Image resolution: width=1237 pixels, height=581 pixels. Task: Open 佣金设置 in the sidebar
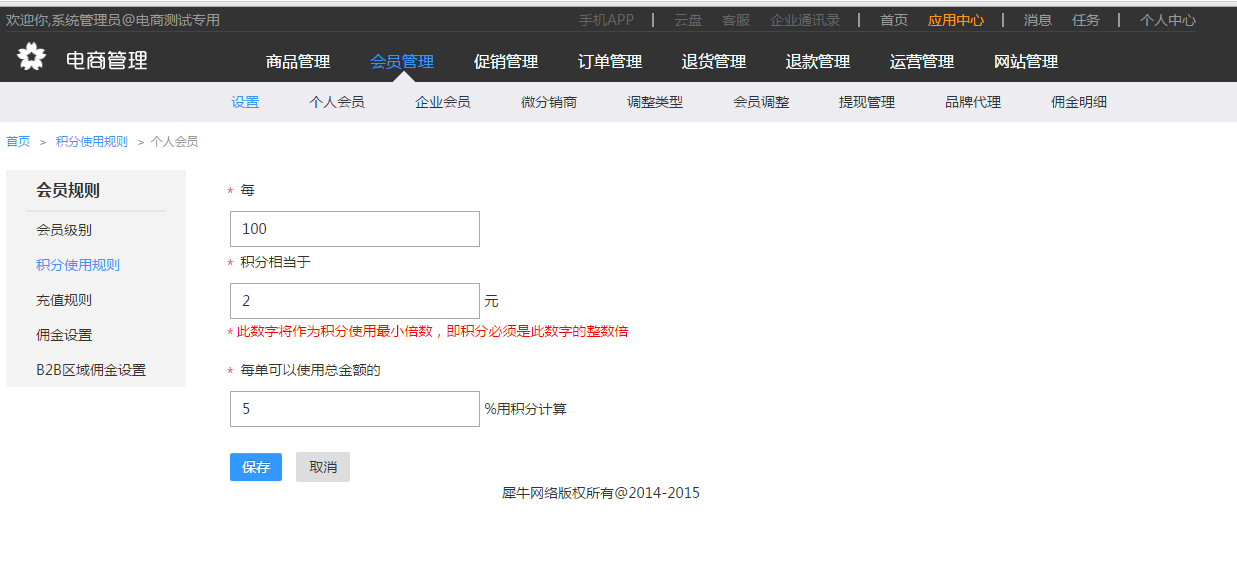coord(64,335)
